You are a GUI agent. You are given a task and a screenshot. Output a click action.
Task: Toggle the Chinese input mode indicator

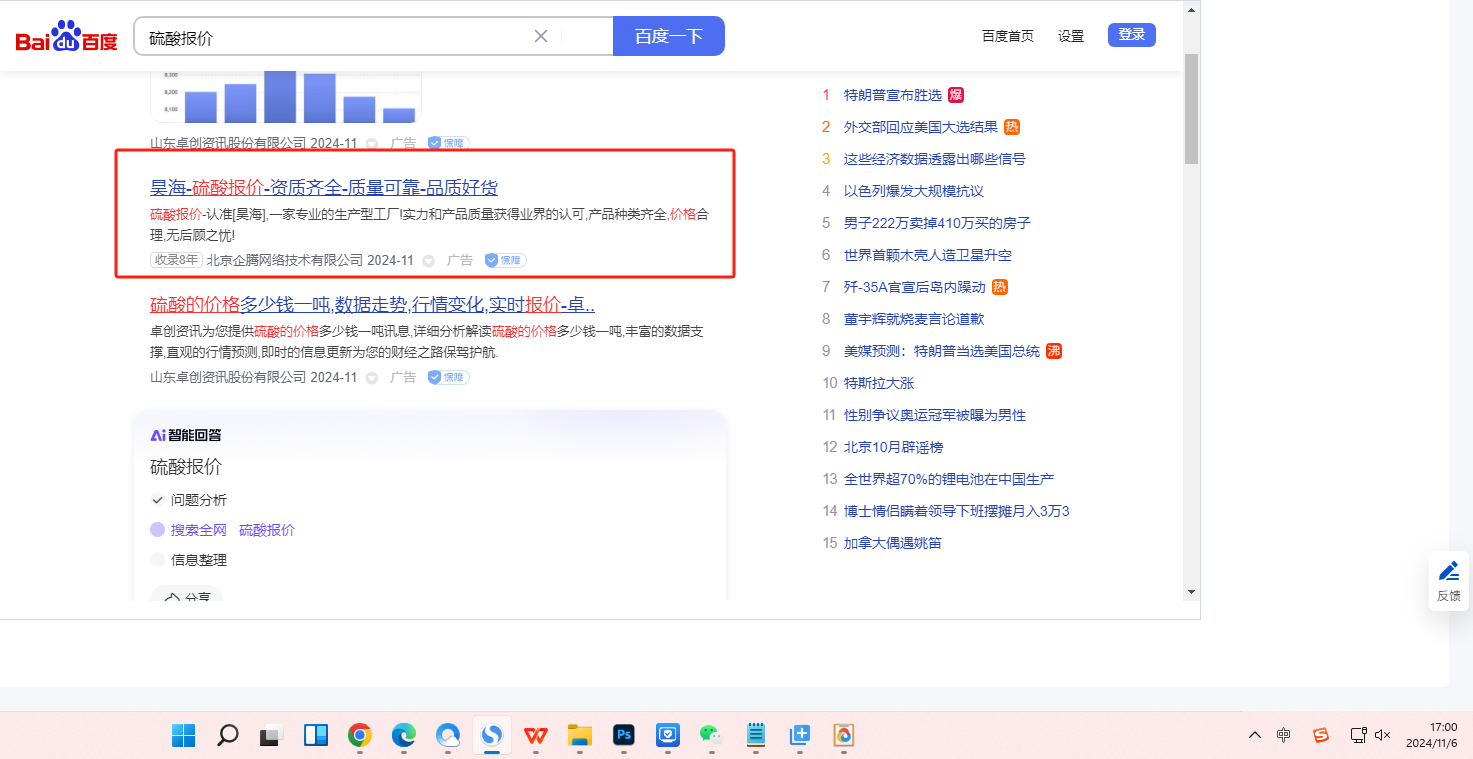(x=1284, y=735)
